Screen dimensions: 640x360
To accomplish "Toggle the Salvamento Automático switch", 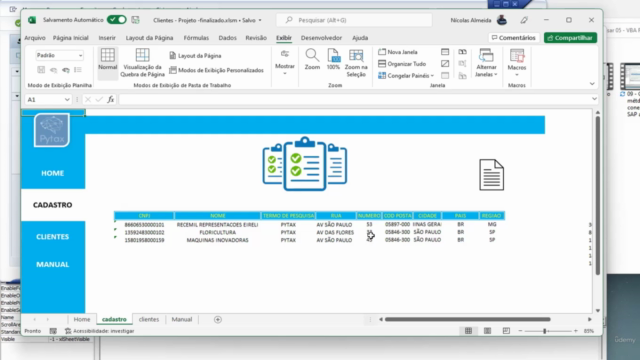I will pyautogui.click(x=117, y=20).
